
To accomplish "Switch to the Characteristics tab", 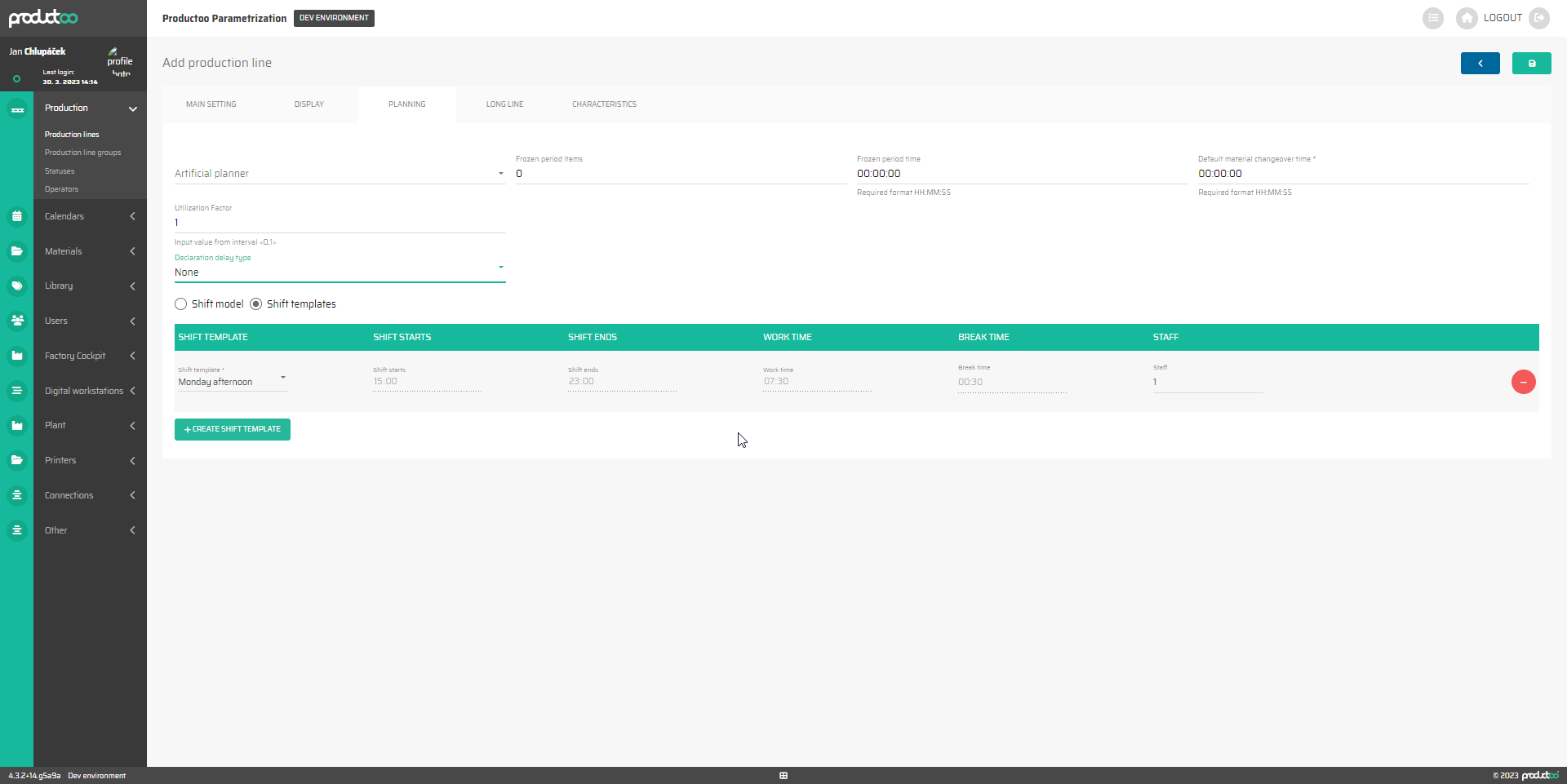I will coord(604,104).
